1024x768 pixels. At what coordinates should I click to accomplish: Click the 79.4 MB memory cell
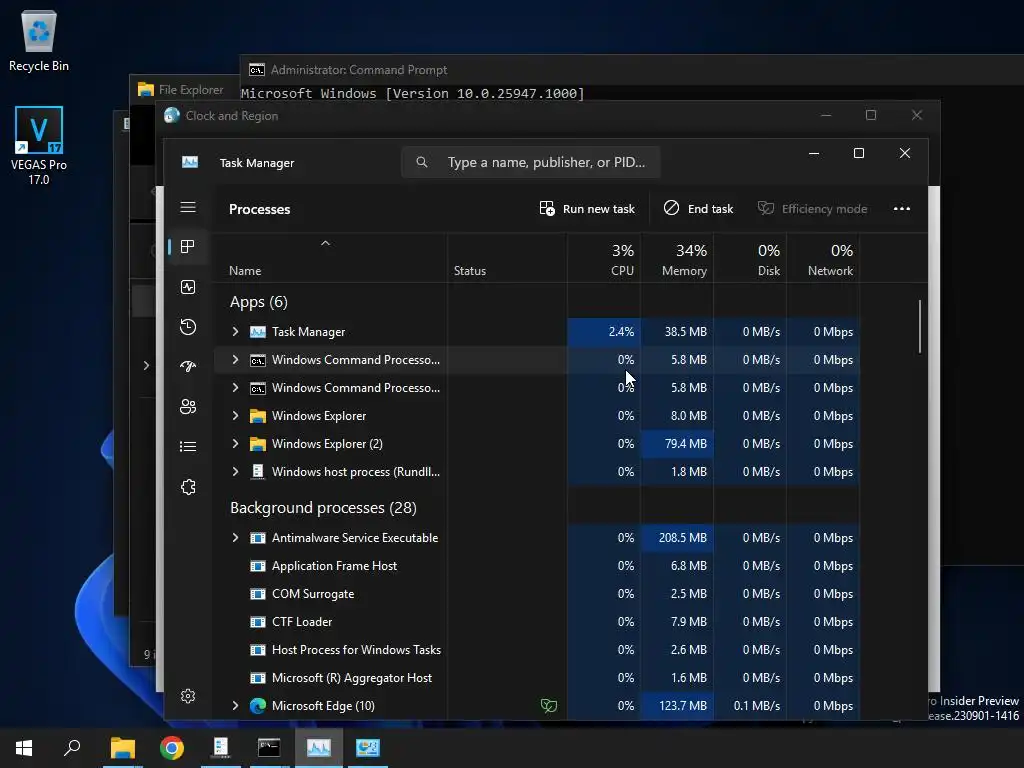click(677, 444)
